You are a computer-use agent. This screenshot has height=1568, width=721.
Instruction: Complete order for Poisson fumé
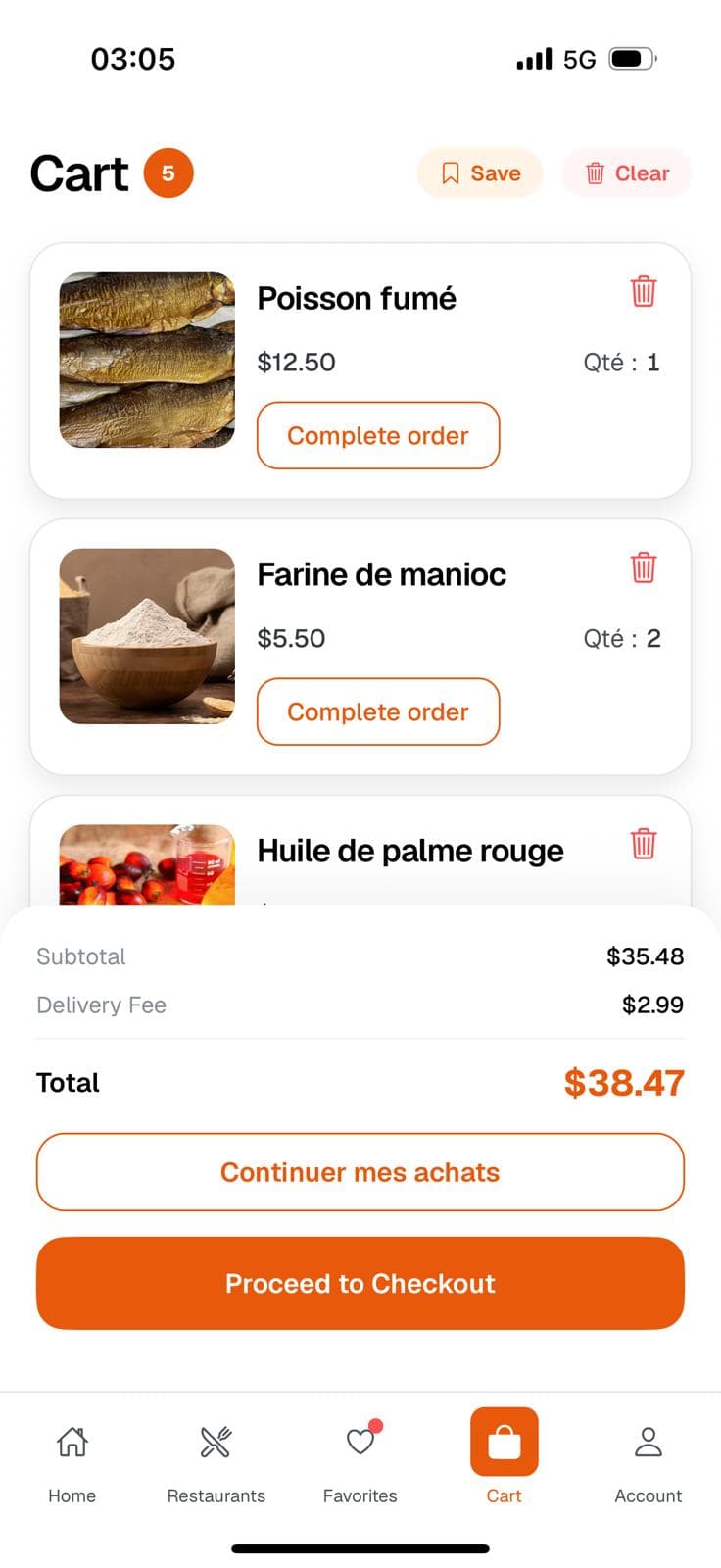[x=378, y=435]
